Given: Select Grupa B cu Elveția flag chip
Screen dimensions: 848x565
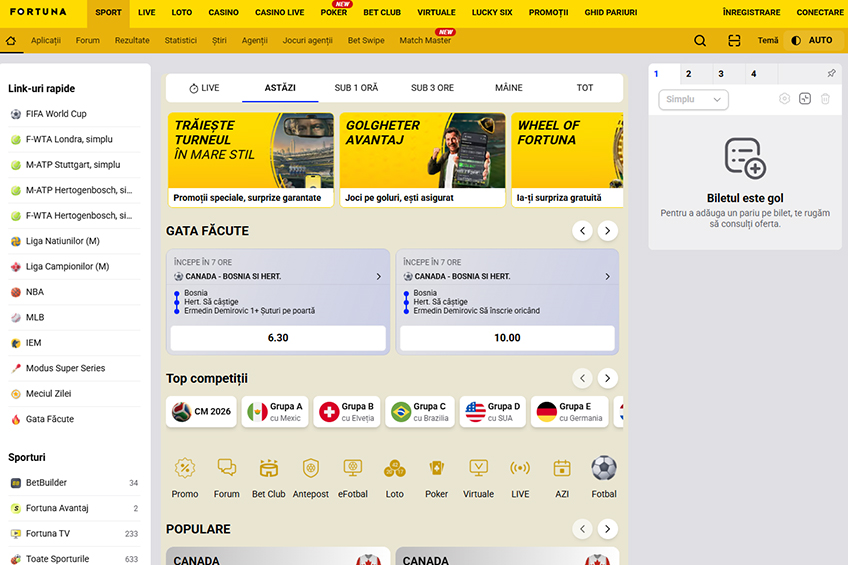Looking at the screenshot, I should (x=347, y=411).
